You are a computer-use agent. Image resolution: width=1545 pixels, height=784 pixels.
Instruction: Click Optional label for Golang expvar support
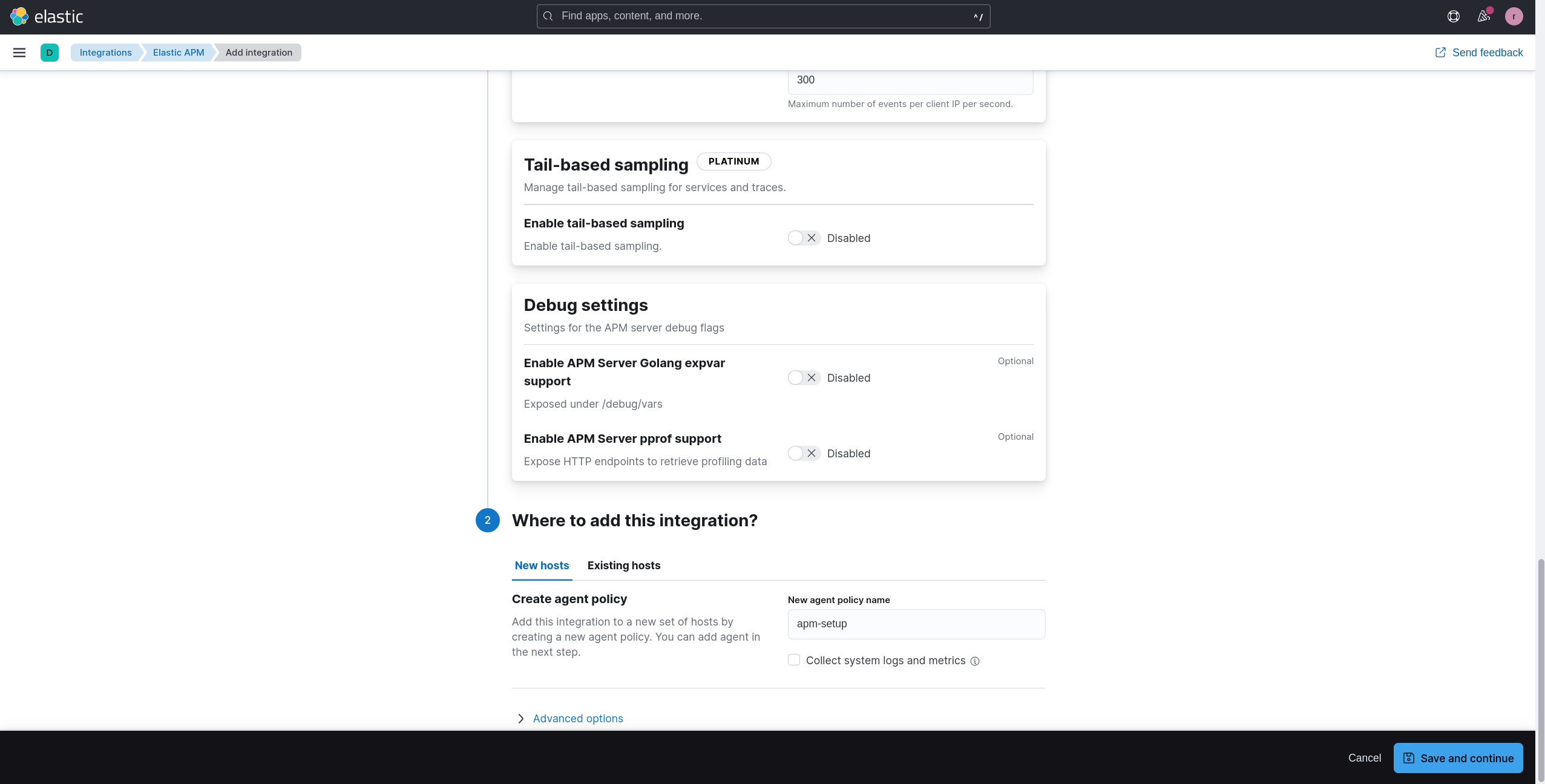(x=1015, y=361)
